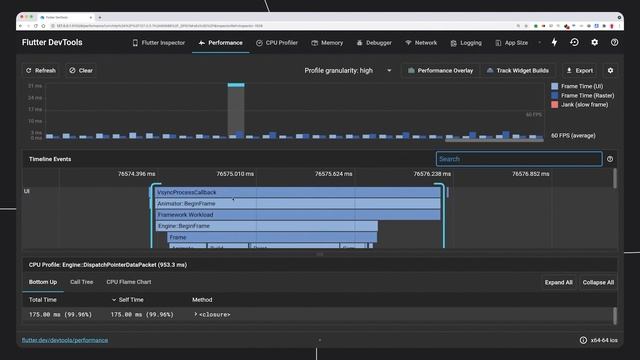This screenshot has height=360, width=640.
Task: Click the info icon beside x64-64 ios
Action: [583, 340]
